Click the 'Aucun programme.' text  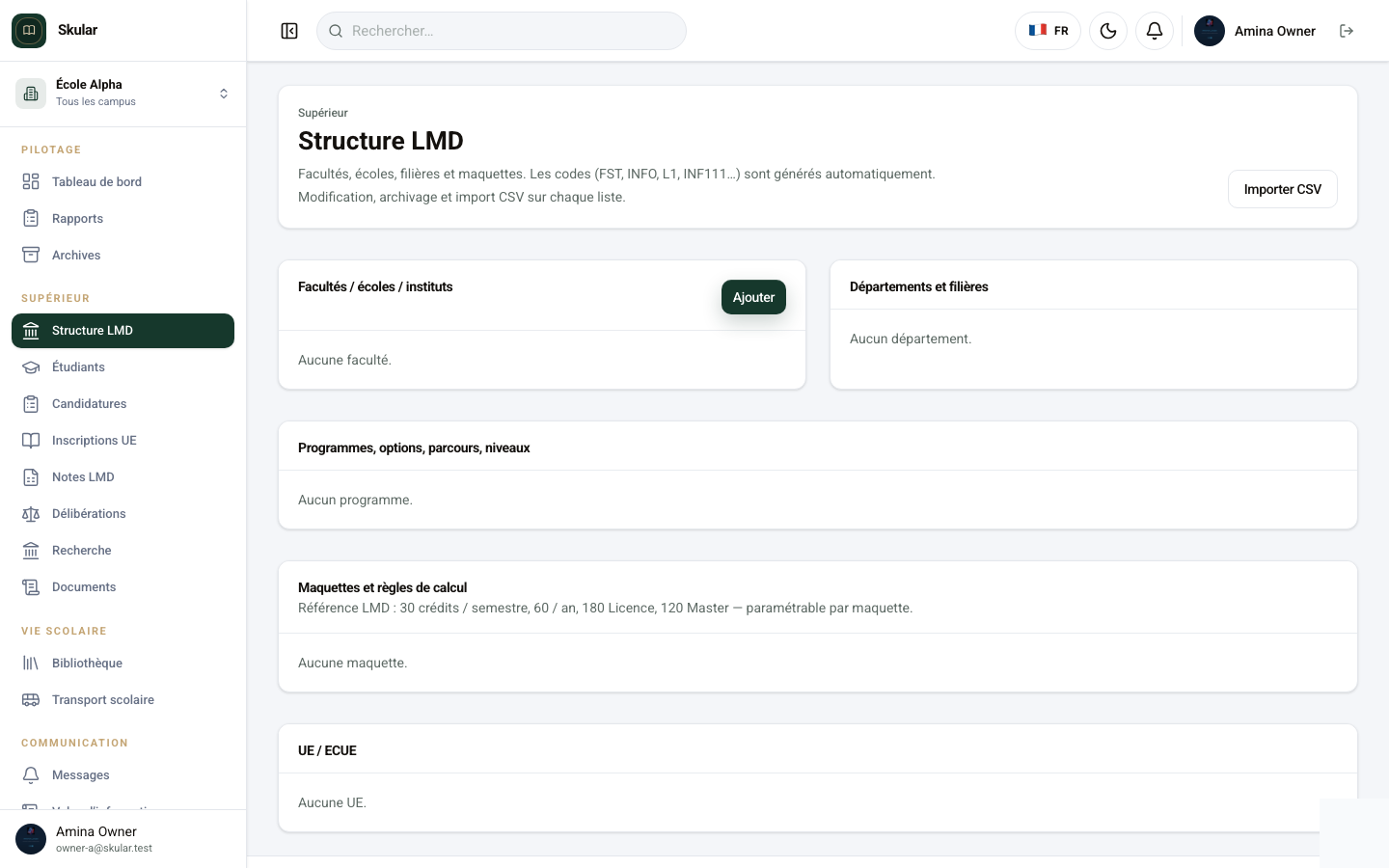coord(355,500)
